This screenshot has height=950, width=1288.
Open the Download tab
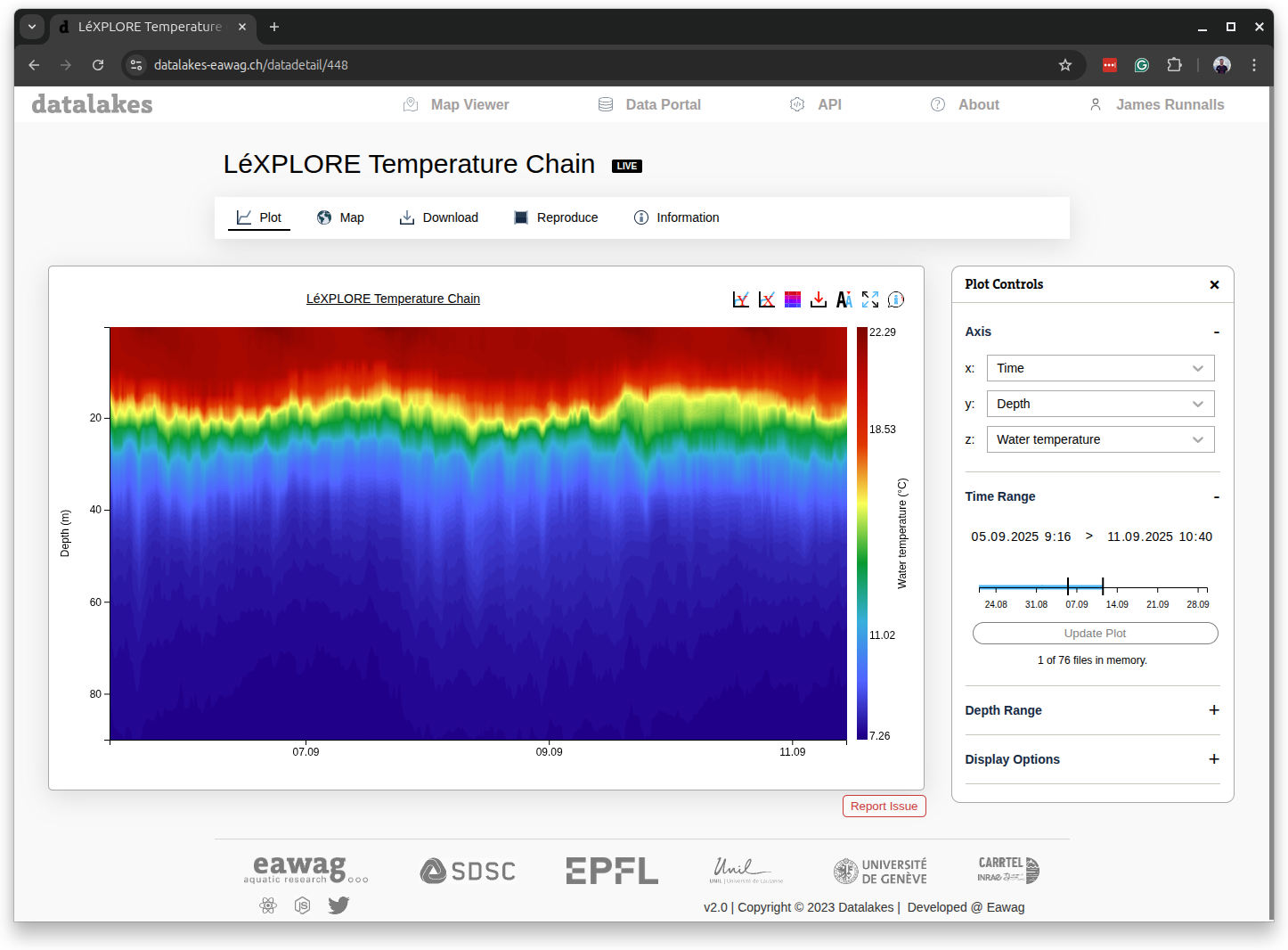pyautogui.click(x=439, y=217)
